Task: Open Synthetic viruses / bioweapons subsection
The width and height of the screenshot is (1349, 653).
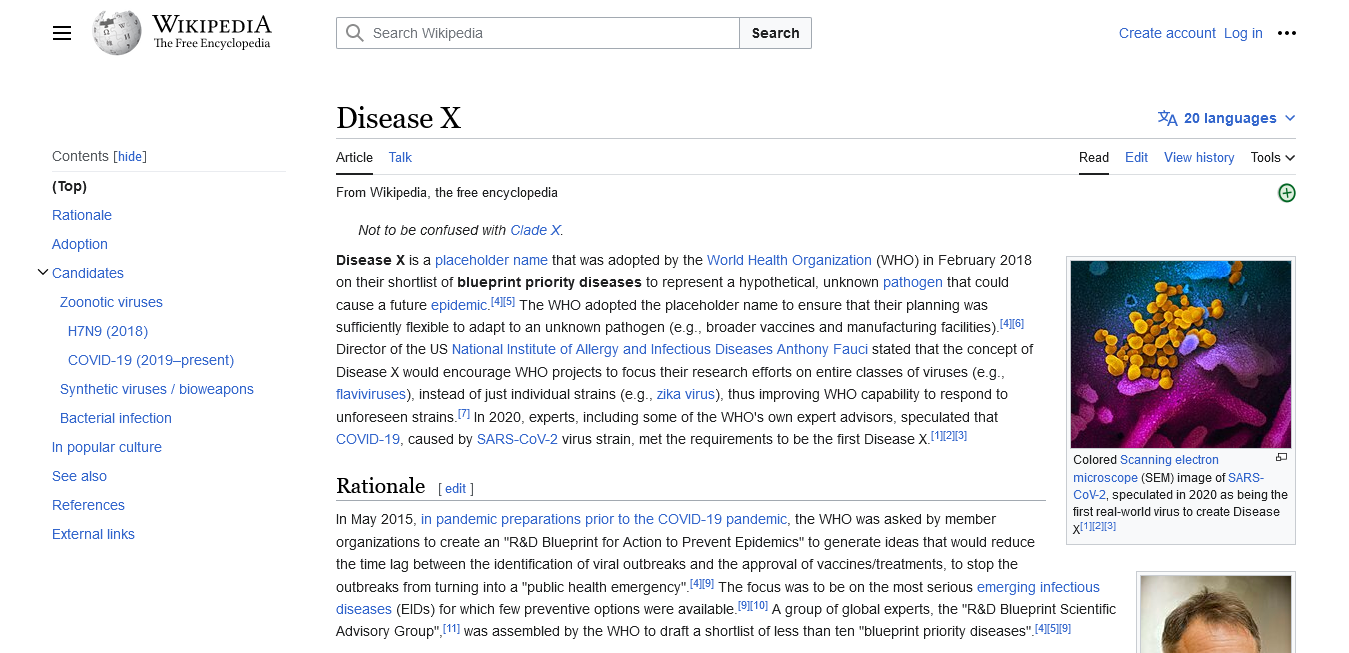Action: 157,389
